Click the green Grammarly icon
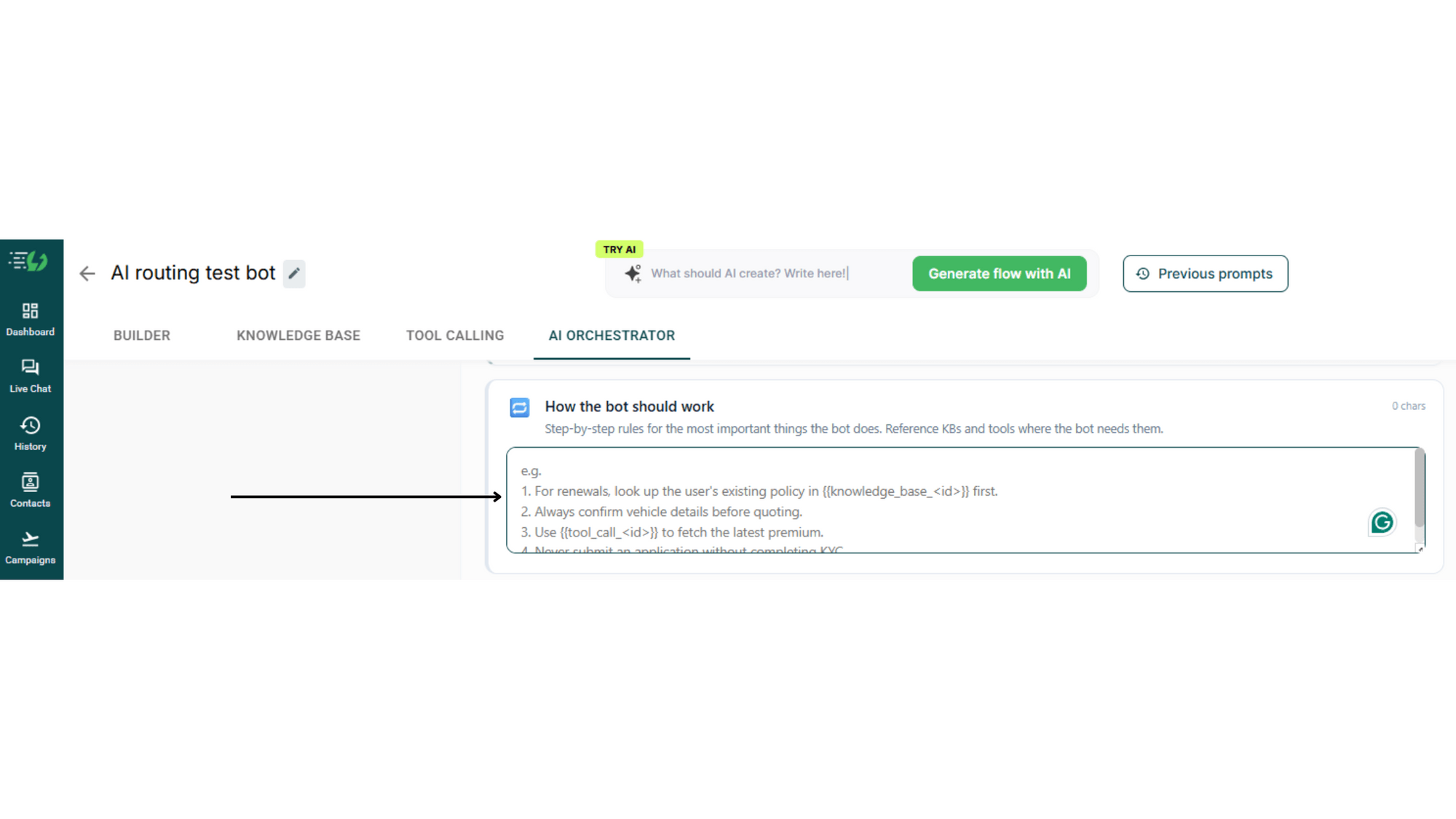 tap(1382, 522)
